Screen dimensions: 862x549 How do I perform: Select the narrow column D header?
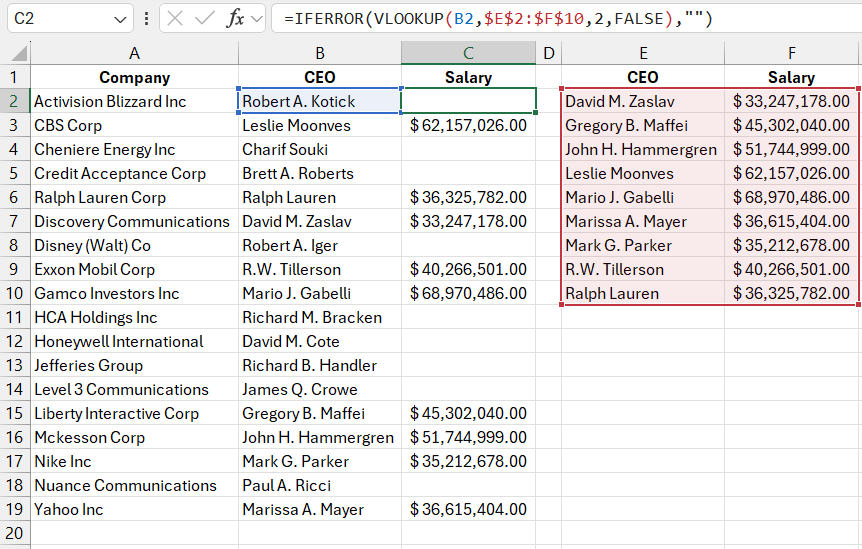pyautogui.click(x=548, y=53)
